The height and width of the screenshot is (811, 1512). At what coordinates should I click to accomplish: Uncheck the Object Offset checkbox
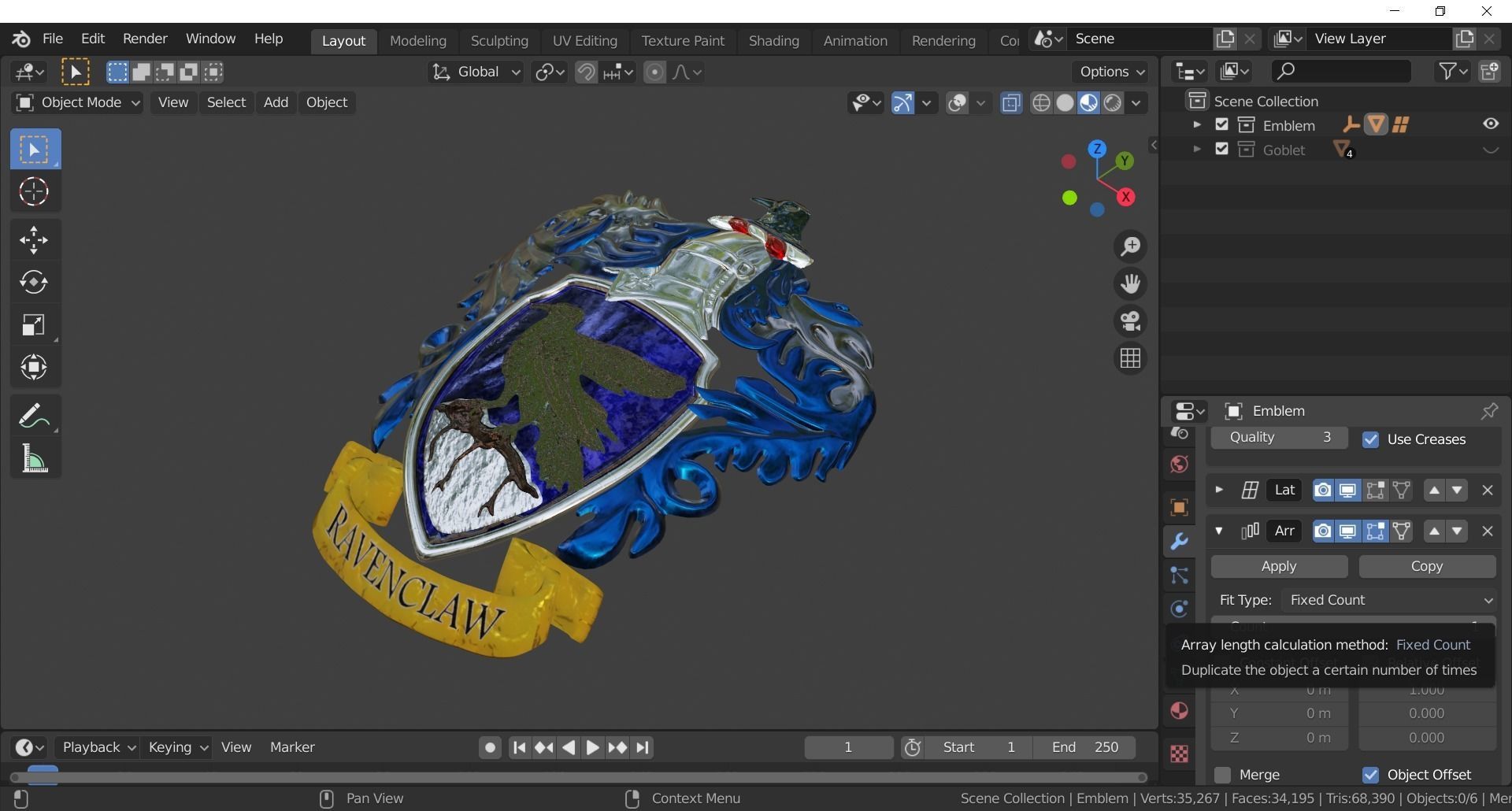point(1371,775)
